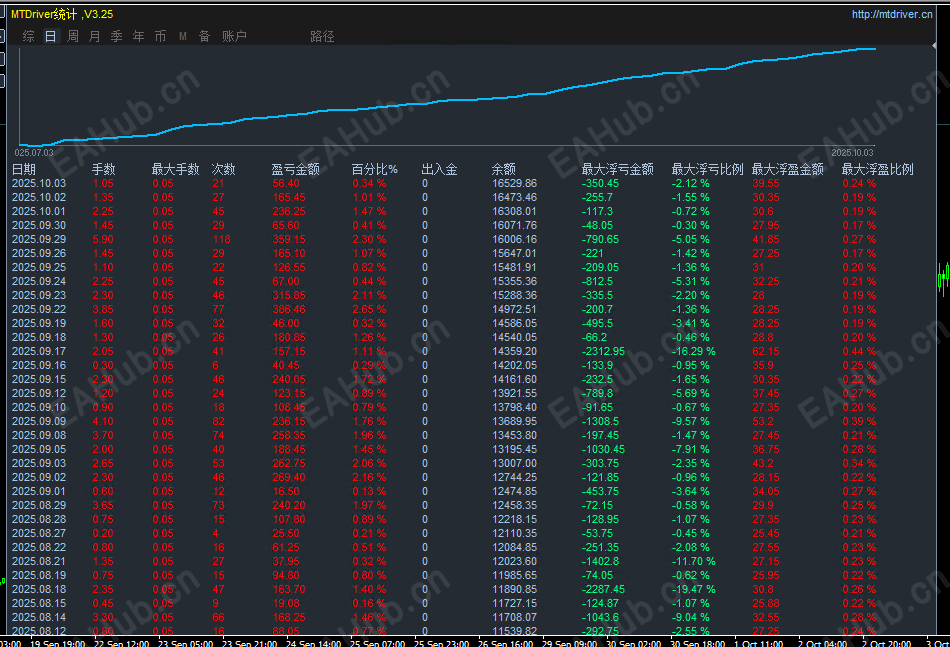Screen dimensions: 950x647
Task: Click the 余额 column header
Action: (x=503, y=169)
